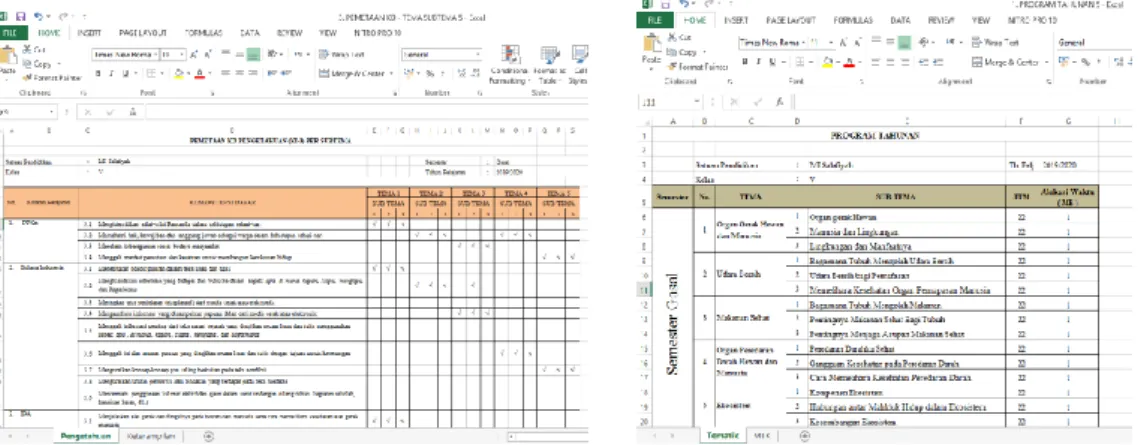Click Borders icon in right Excel window

click(x=798, y=62)
